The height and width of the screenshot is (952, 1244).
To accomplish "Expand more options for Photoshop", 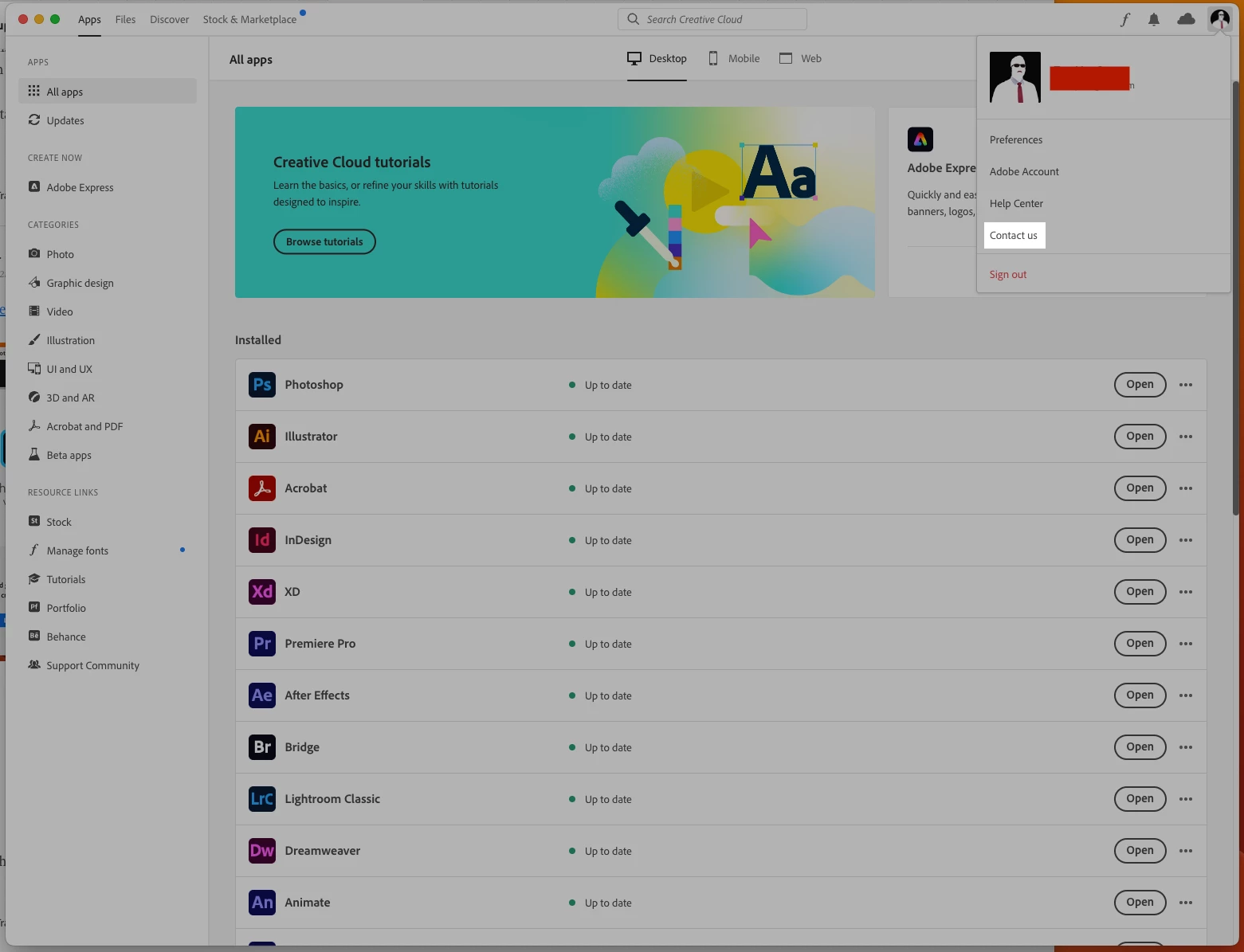I will coord(1186,385).
